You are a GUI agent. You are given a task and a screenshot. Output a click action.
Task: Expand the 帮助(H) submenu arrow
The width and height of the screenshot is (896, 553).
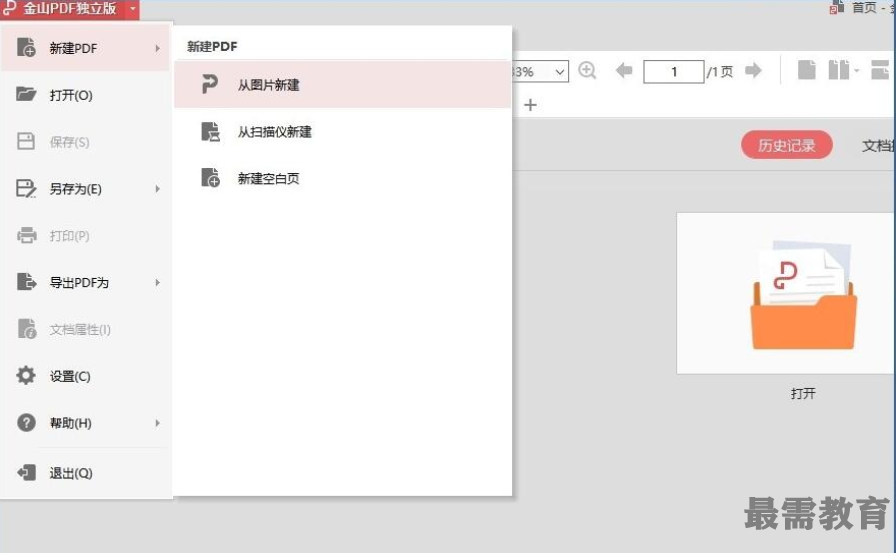pyautogui.click(x=158, y=423)
